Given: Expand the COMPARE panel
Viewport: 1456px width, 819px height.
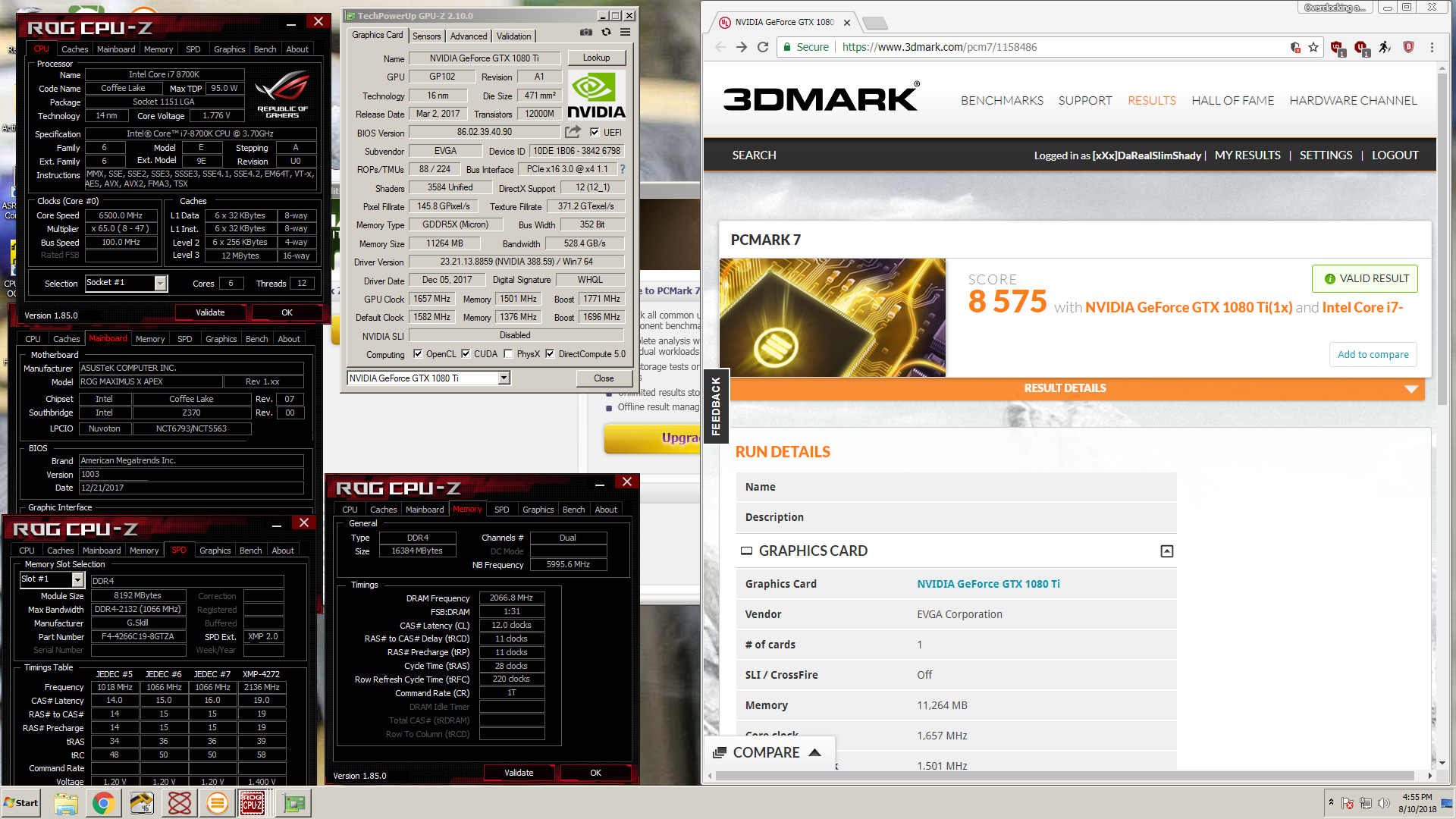Looking at the screenshot, I should pos(768,752).
